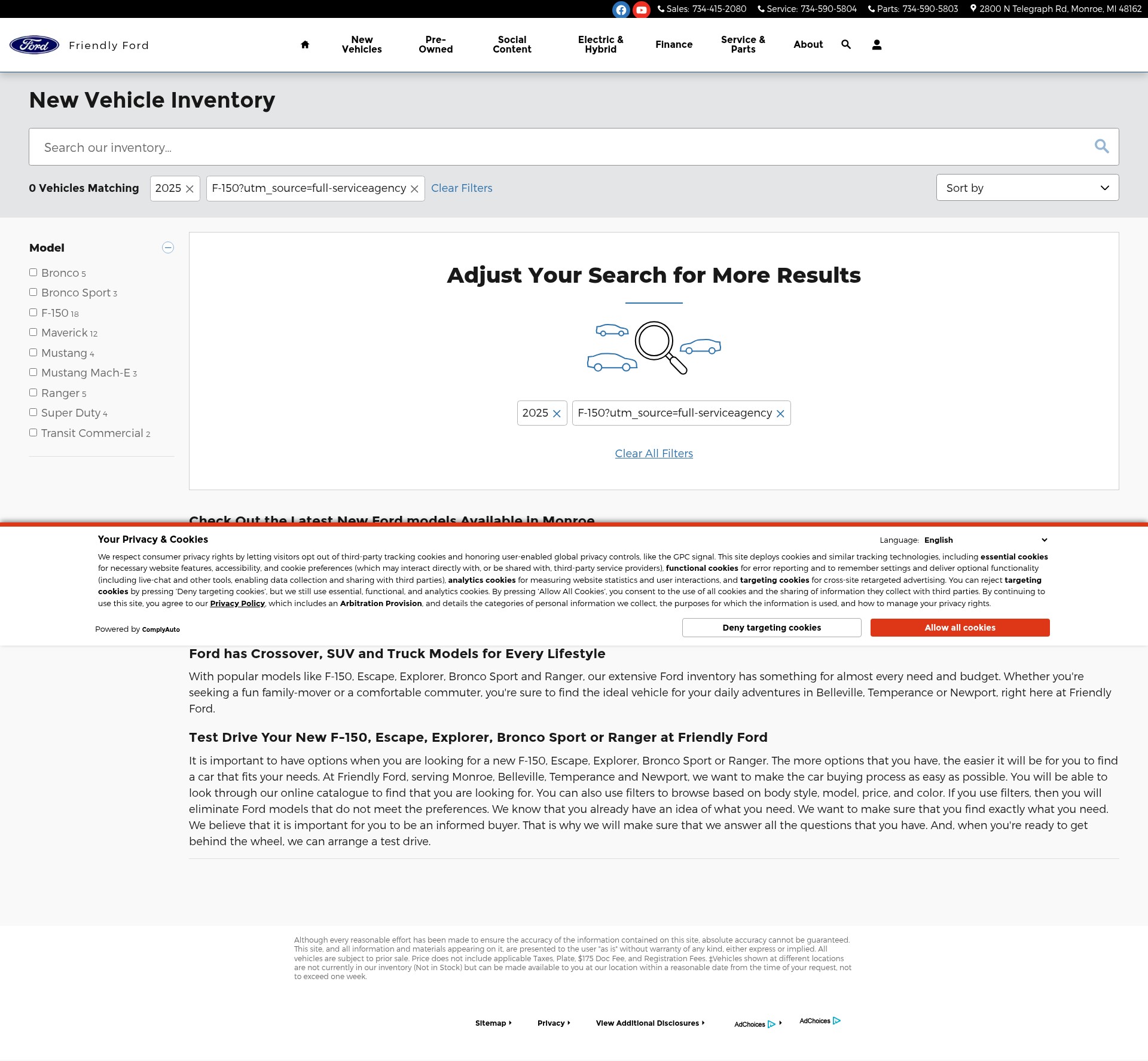Call the Parts phone number
The image size is (1148, 1061).
point(913,9)
